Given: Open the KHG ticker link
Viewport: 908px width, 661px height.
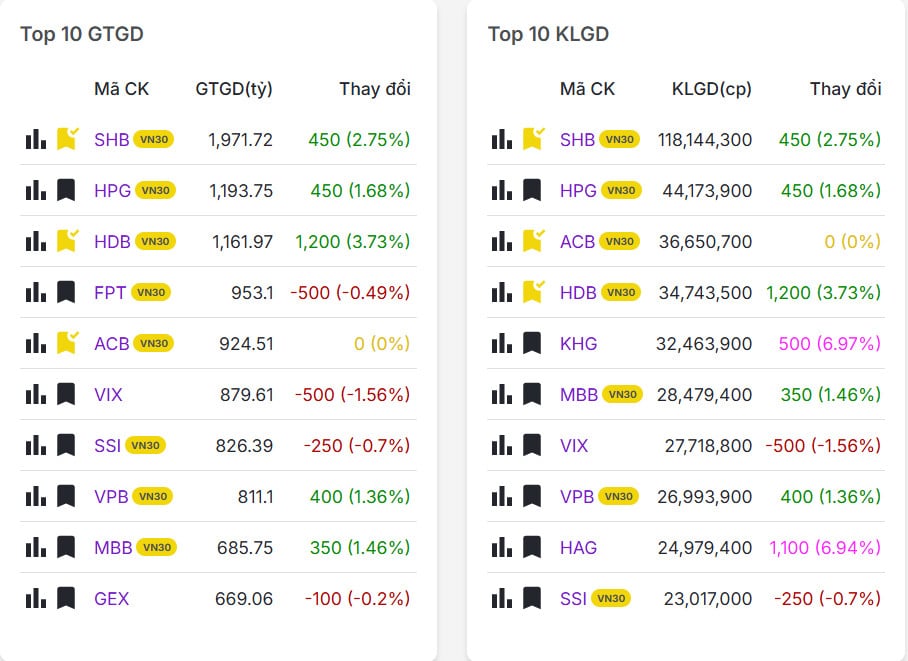Looking at the screenshot, I should tap(578, 343).
